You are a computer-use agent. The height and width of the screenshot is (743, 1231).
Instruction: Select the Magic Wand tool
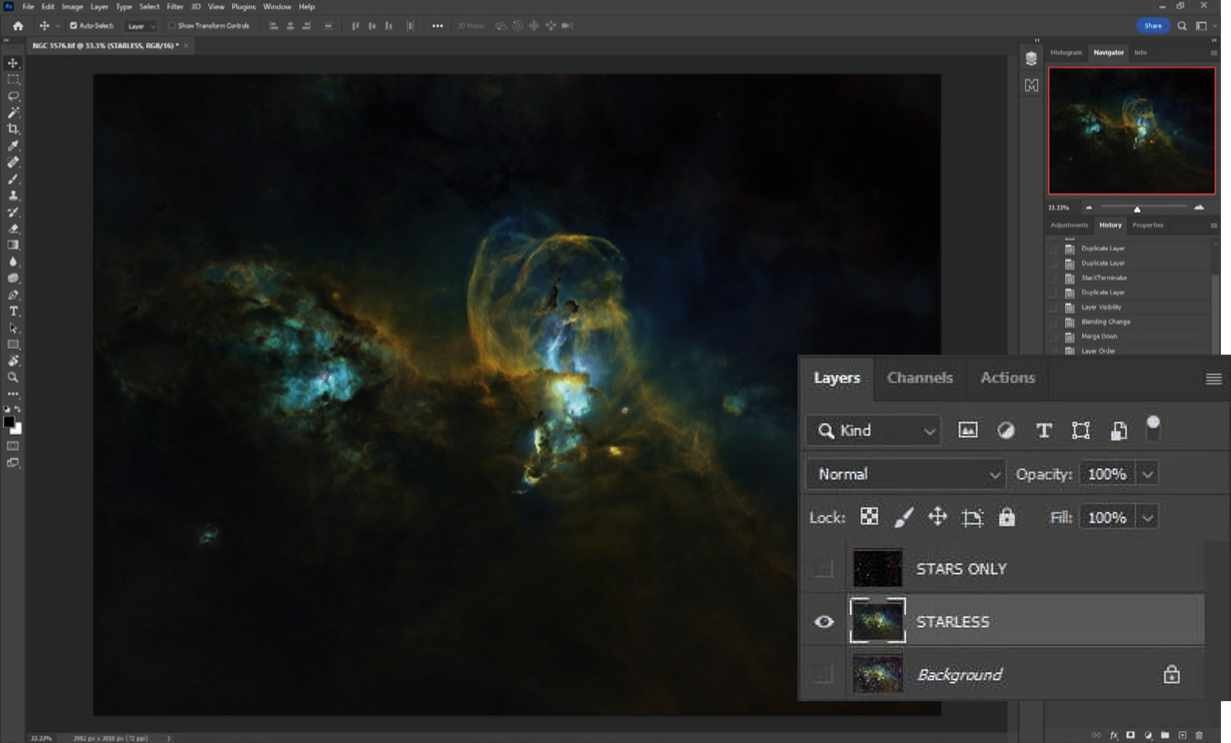click(13, 113)
